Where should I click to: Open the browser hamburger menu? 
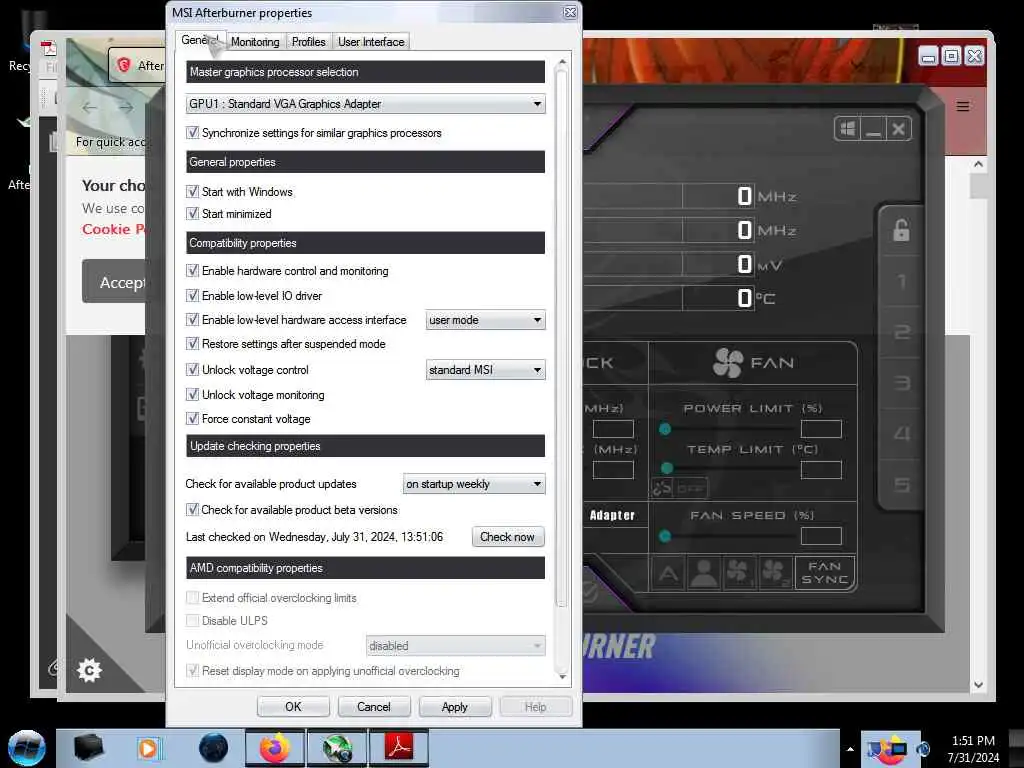(963, 106)
